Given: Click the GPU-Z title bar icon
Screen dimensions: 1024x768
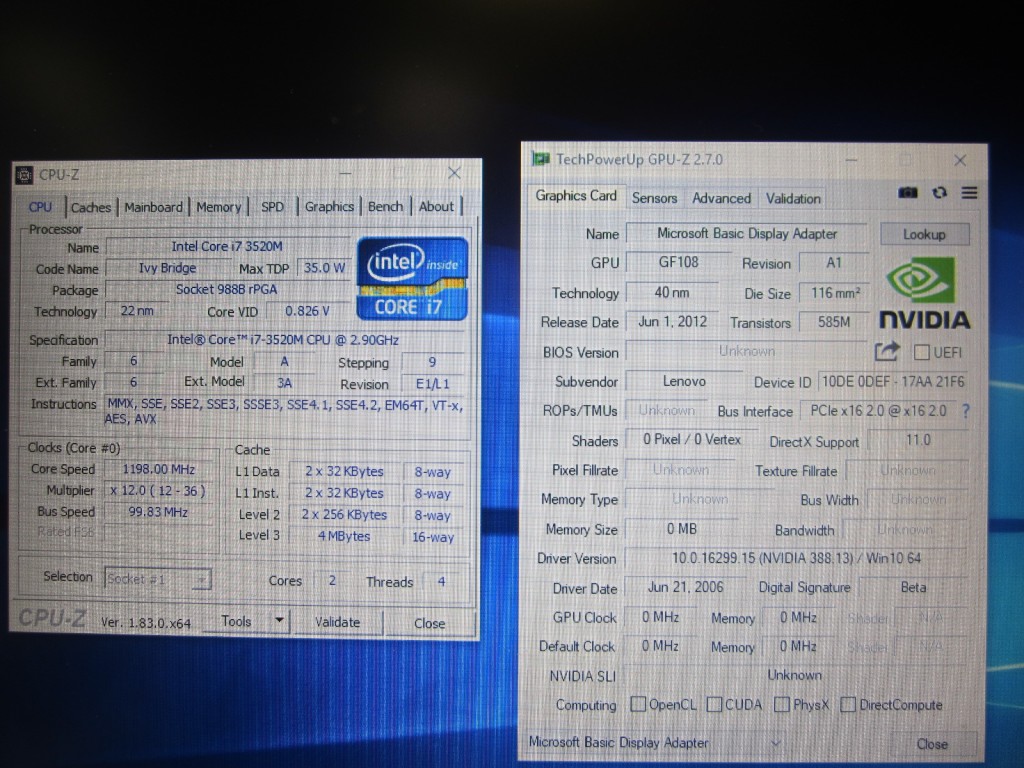Looking at the screenshot, I should point(540,159).
